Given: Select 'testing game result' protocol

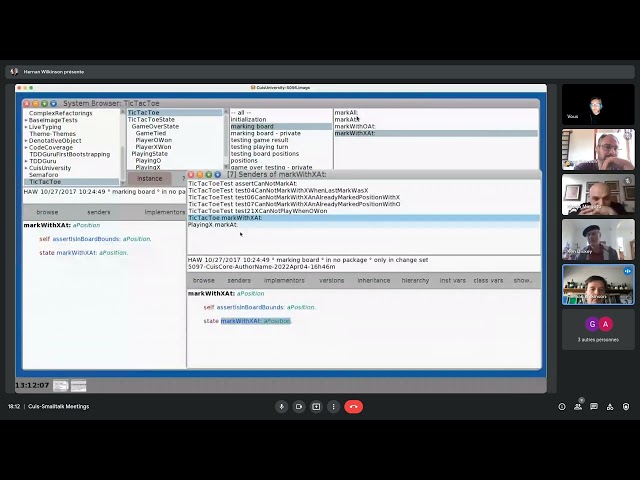Looking at the screenshot, I should 259,140.
